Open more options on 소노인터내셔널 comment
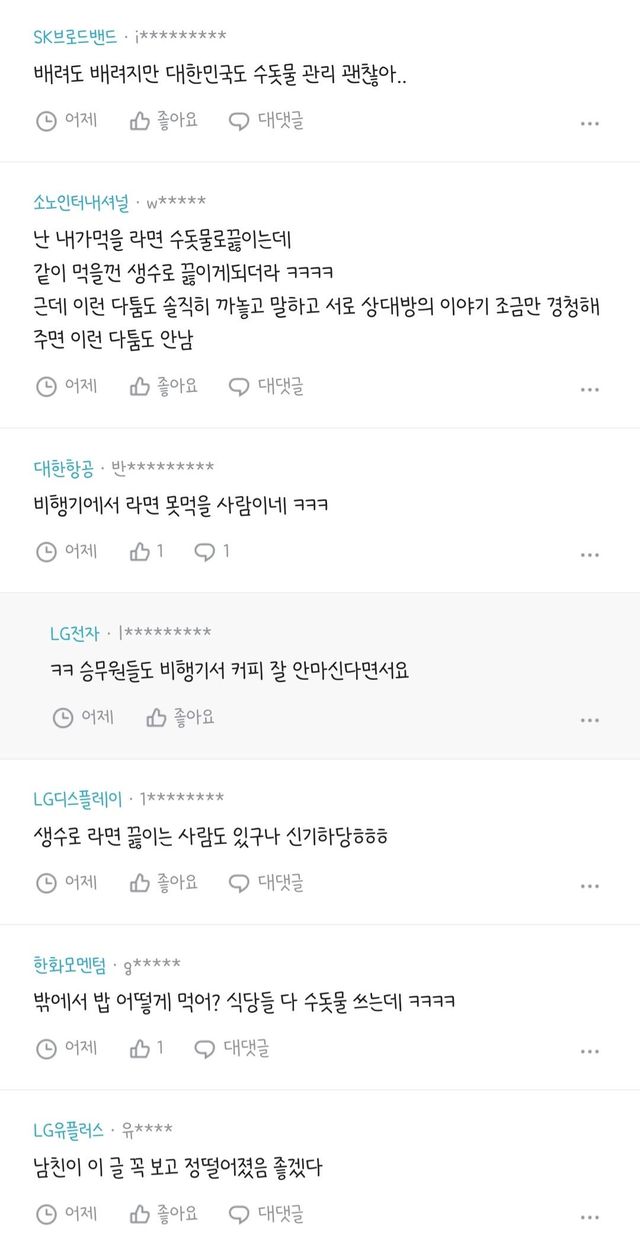The image size is (640, 1233). (x=590, y=387)
